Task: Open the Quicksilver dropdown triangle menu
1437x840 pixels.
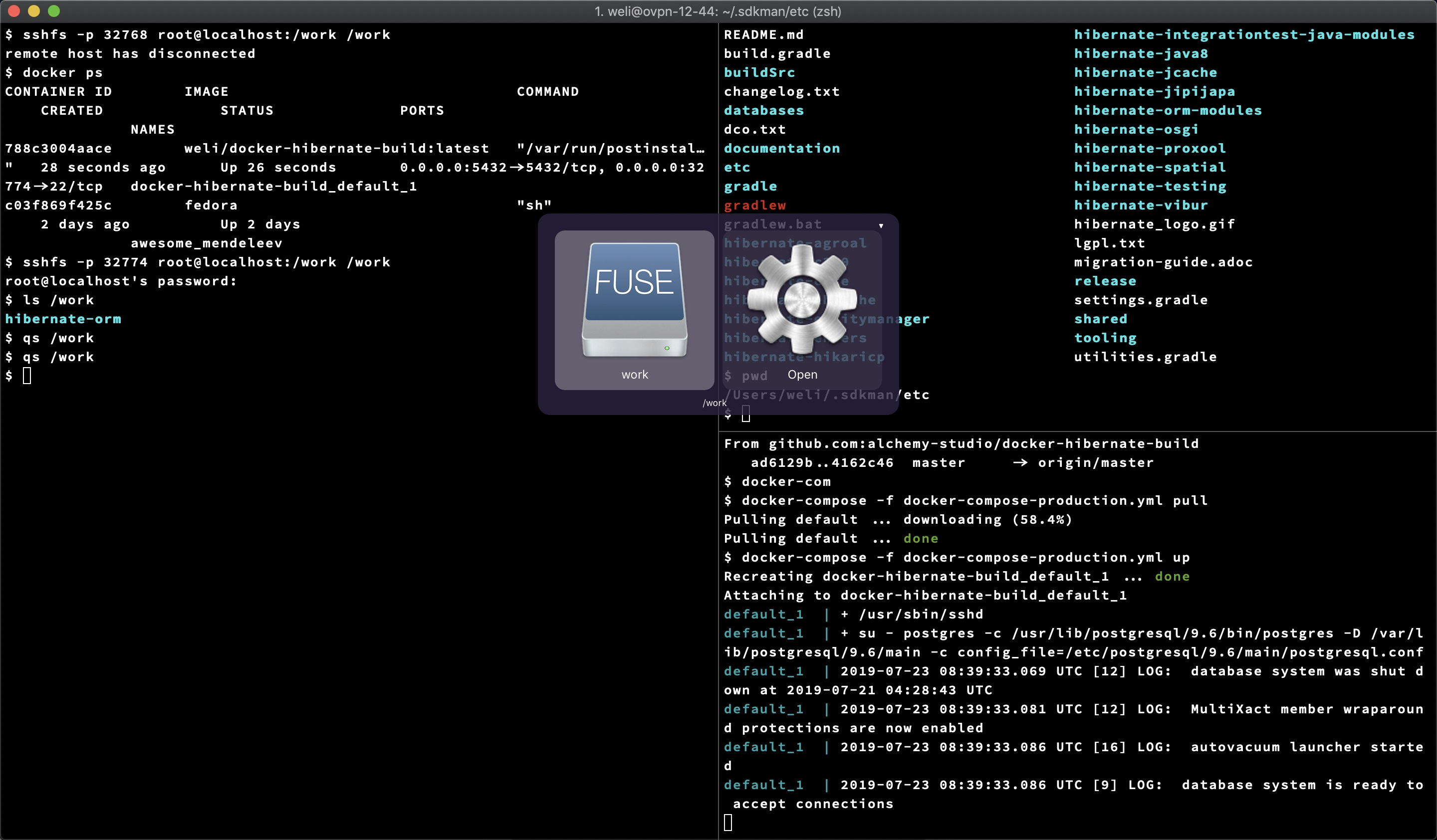Action: 881,226
